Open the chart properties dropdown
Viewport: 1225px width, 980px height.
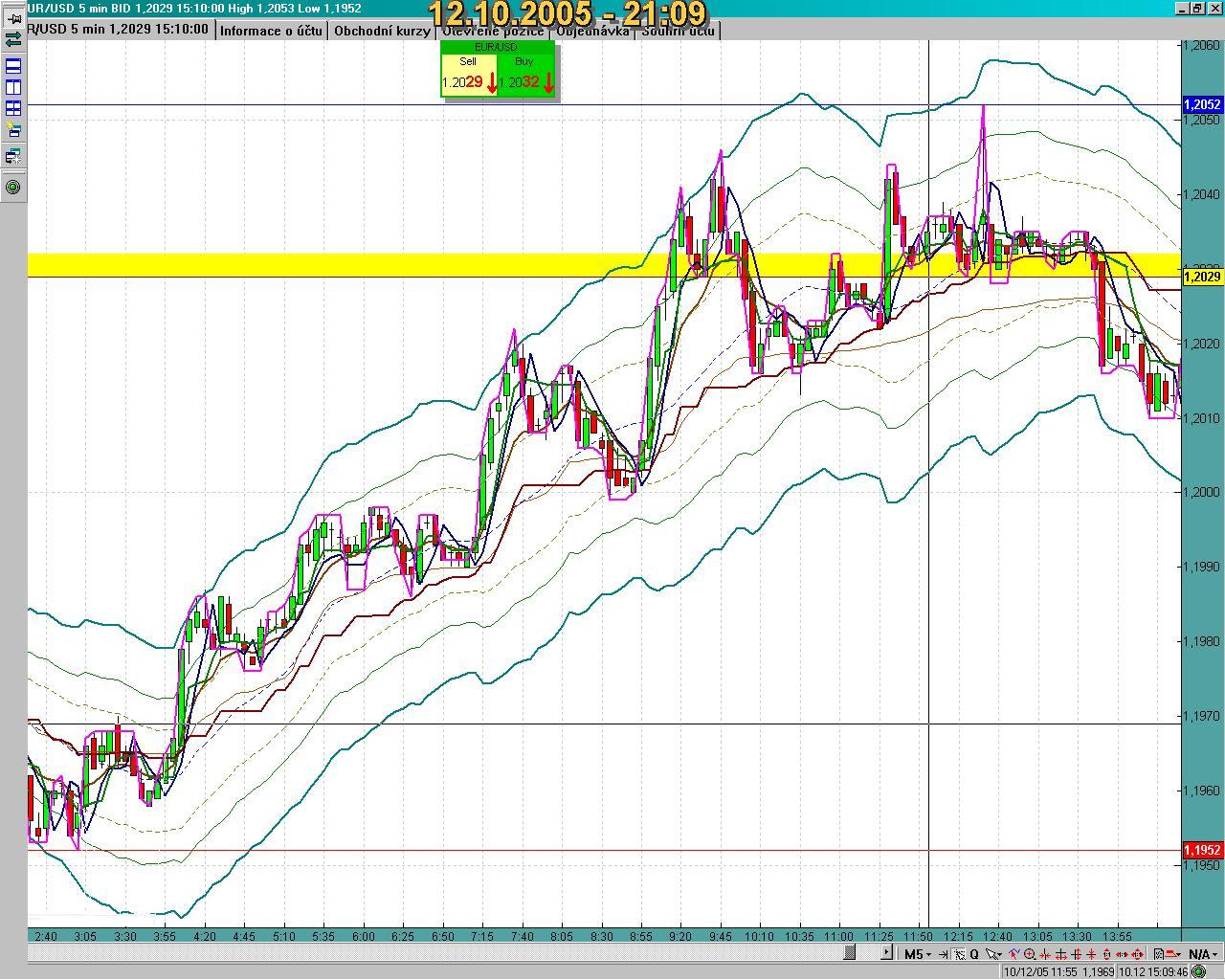(1166, 954)
